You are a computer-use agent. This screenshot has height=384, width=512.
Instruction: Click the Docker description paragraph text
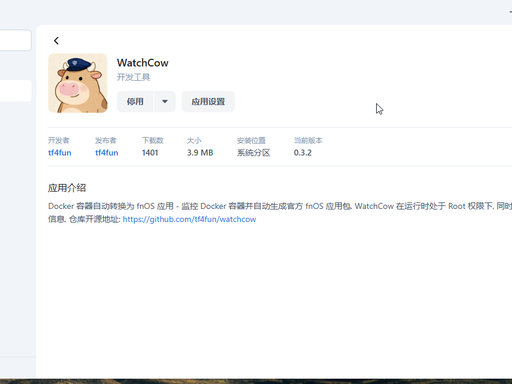tap(280, 213)
